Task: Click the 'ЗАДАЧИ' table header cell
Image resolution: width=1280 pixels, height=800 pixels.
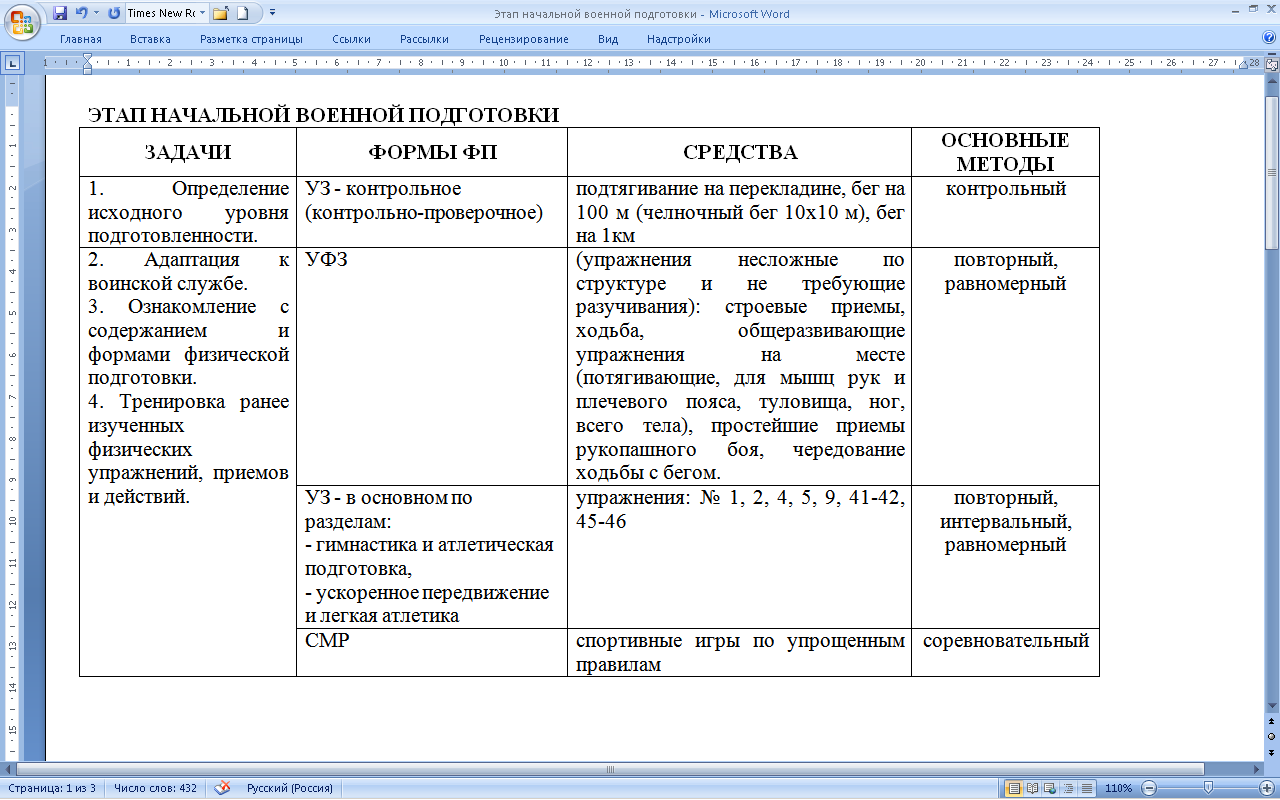Action: tap(188, 152)
